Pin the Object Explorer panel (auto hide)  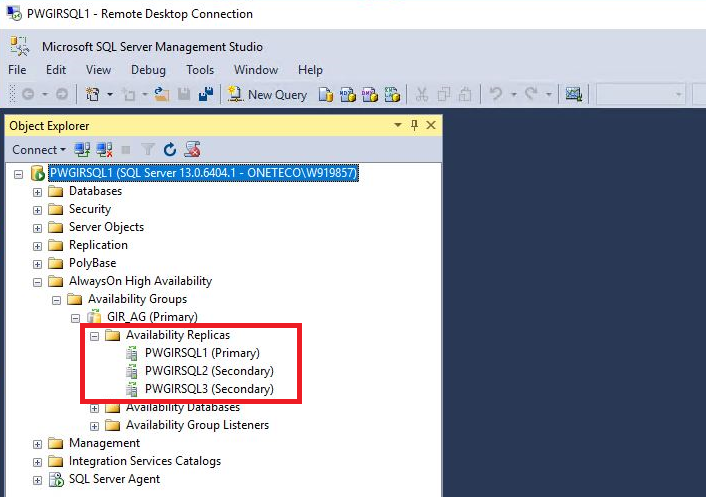point(414,125)
